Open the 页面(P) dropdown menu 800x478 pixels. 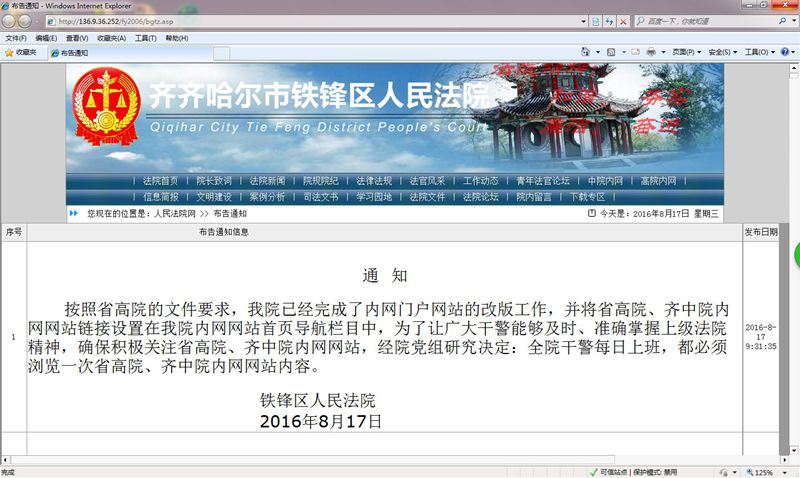(686, 52)
